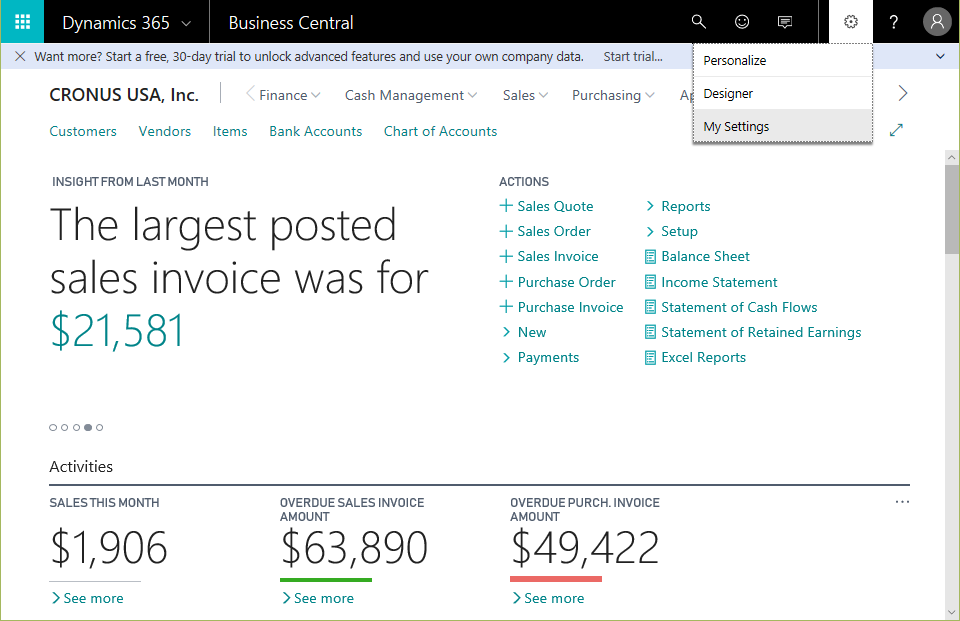Expand the trial notification chevron
960x621 pixels.
[x=940, y=56]
